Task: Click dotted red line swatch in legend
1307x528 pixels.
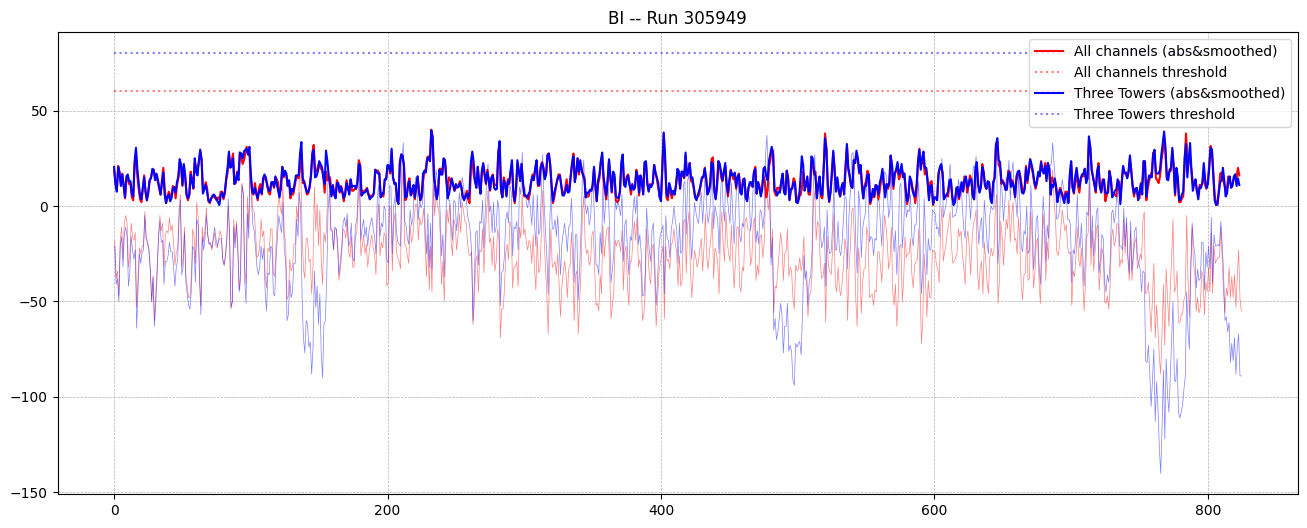Action: tap(1050, 72)
